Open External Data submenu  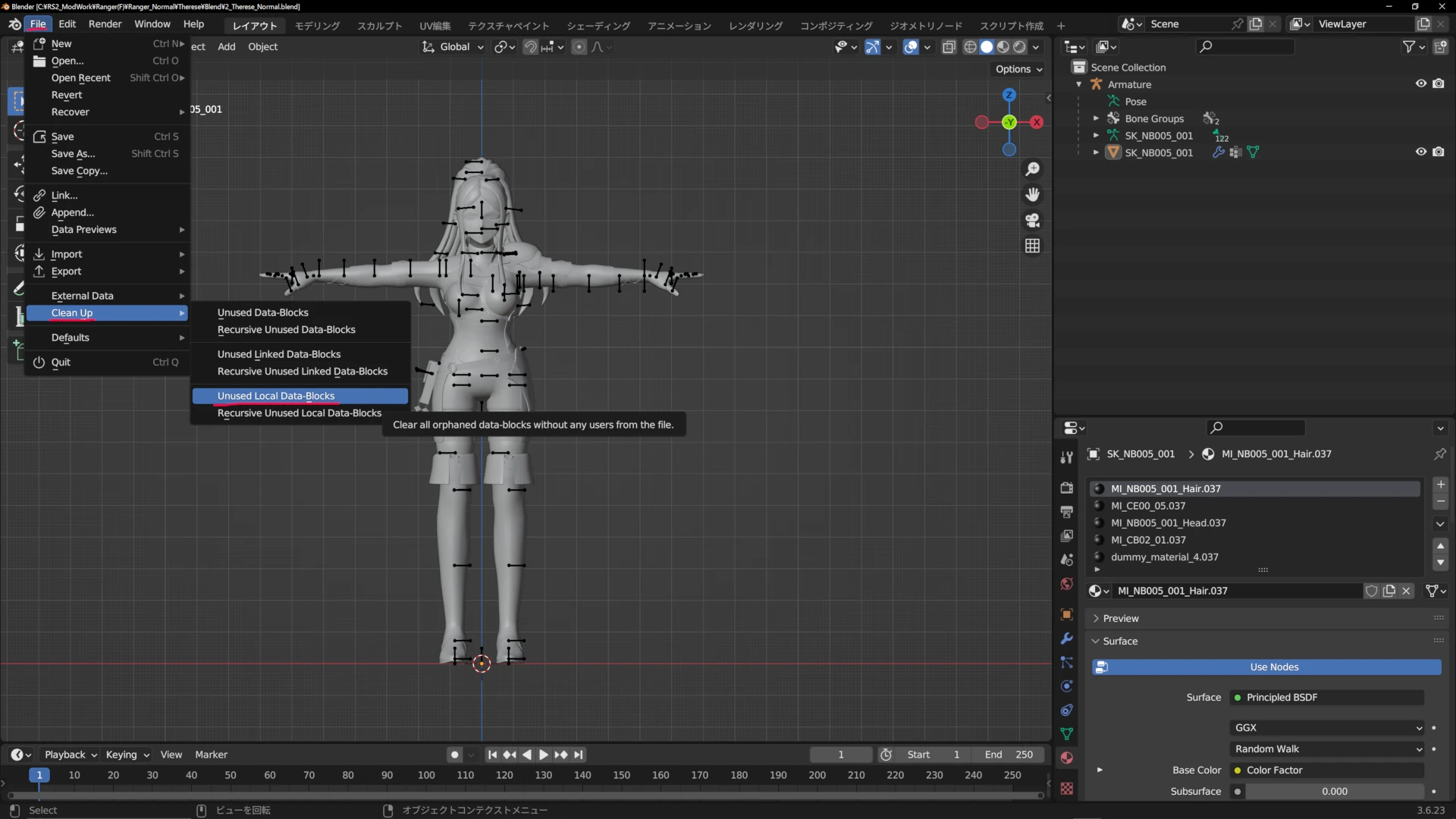click(x=107, y=296)
